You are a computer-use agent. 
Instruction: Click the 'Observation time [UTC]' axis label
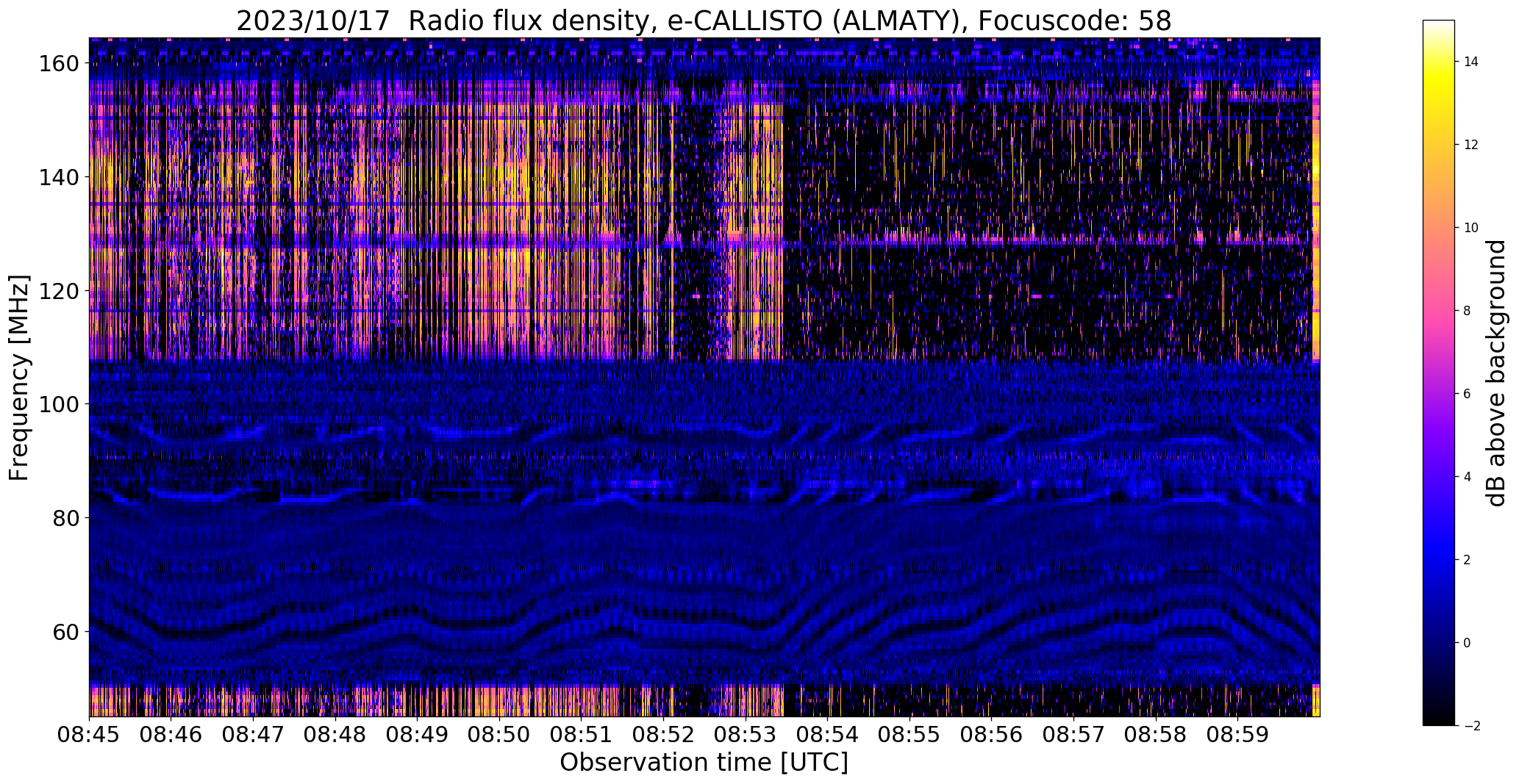pos(704,763)
